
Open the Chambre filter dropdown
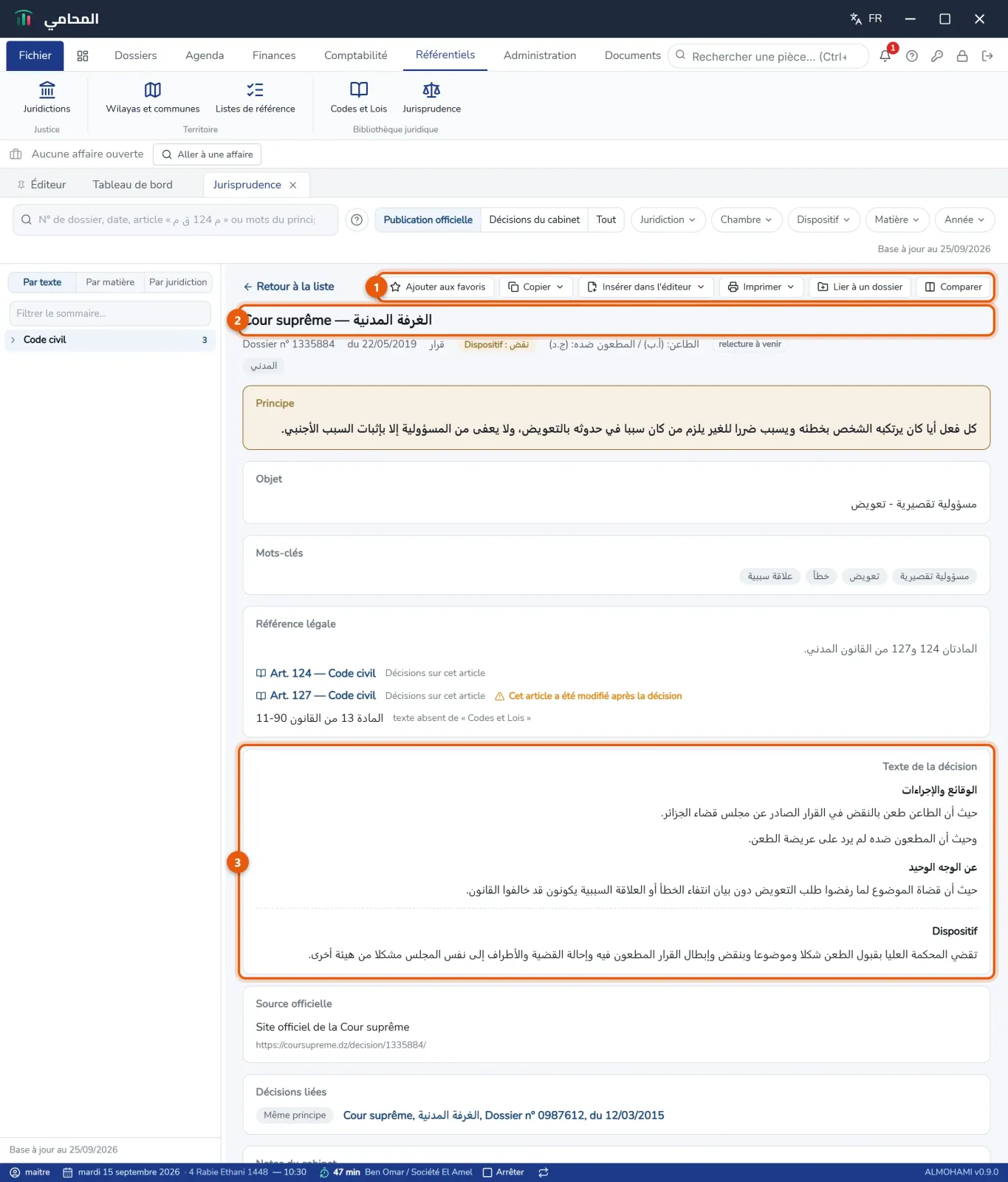point(747,219)
